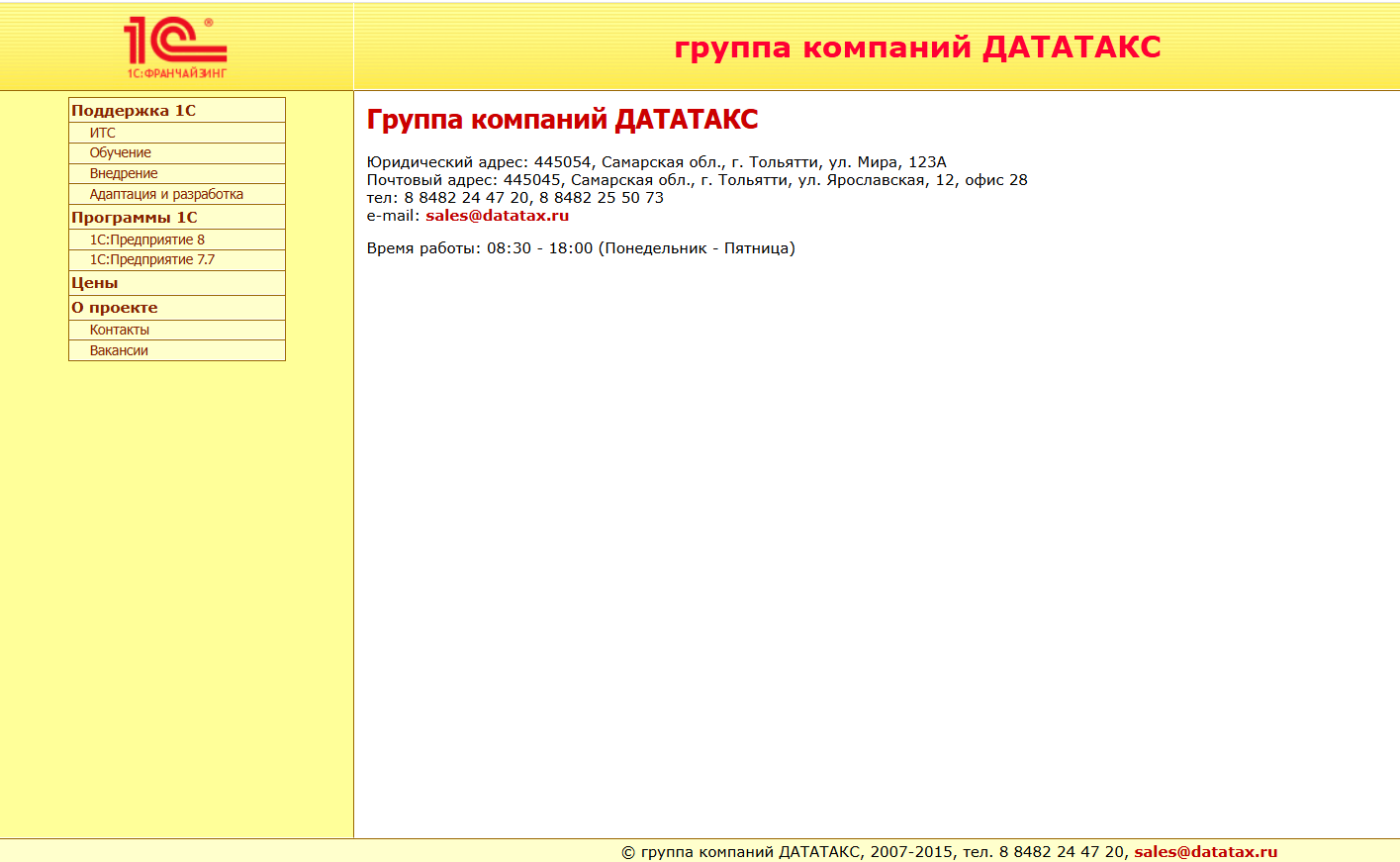Open the О проекте section
Viewport: 1400px width, 862px height.
click(115, 308)
